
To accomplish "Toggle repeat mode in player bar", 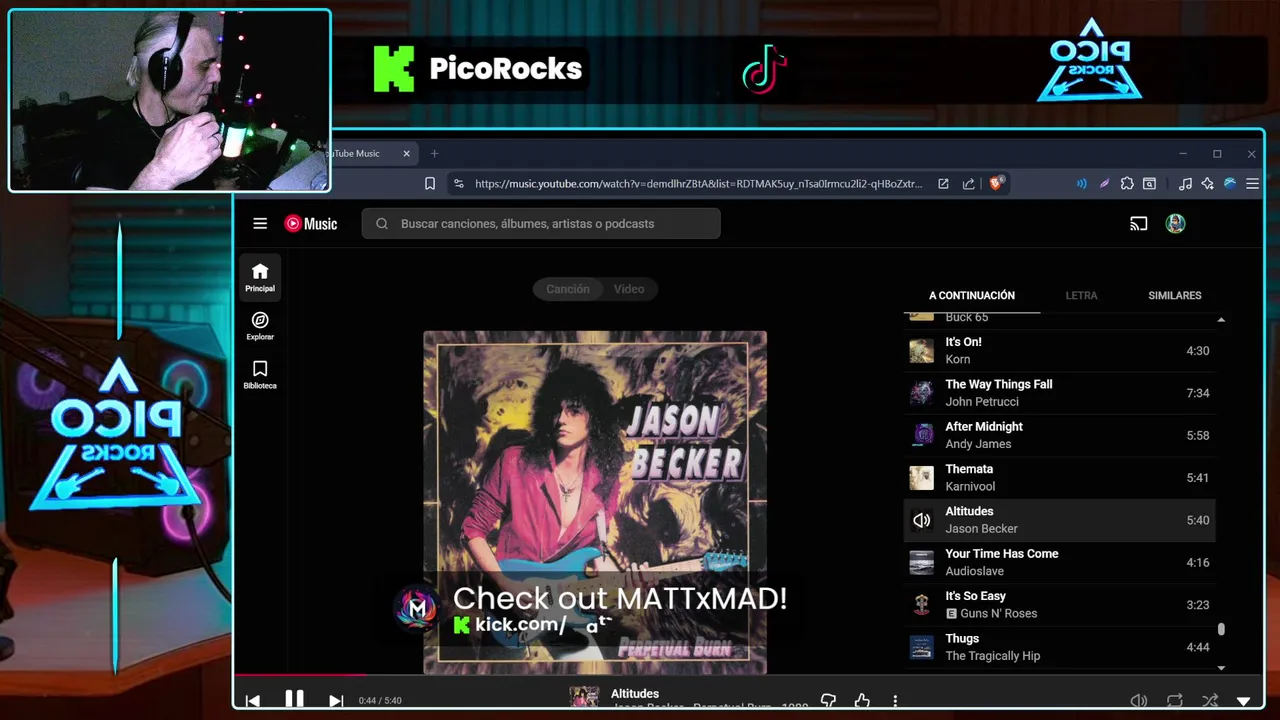I will tap(1175, 701).
